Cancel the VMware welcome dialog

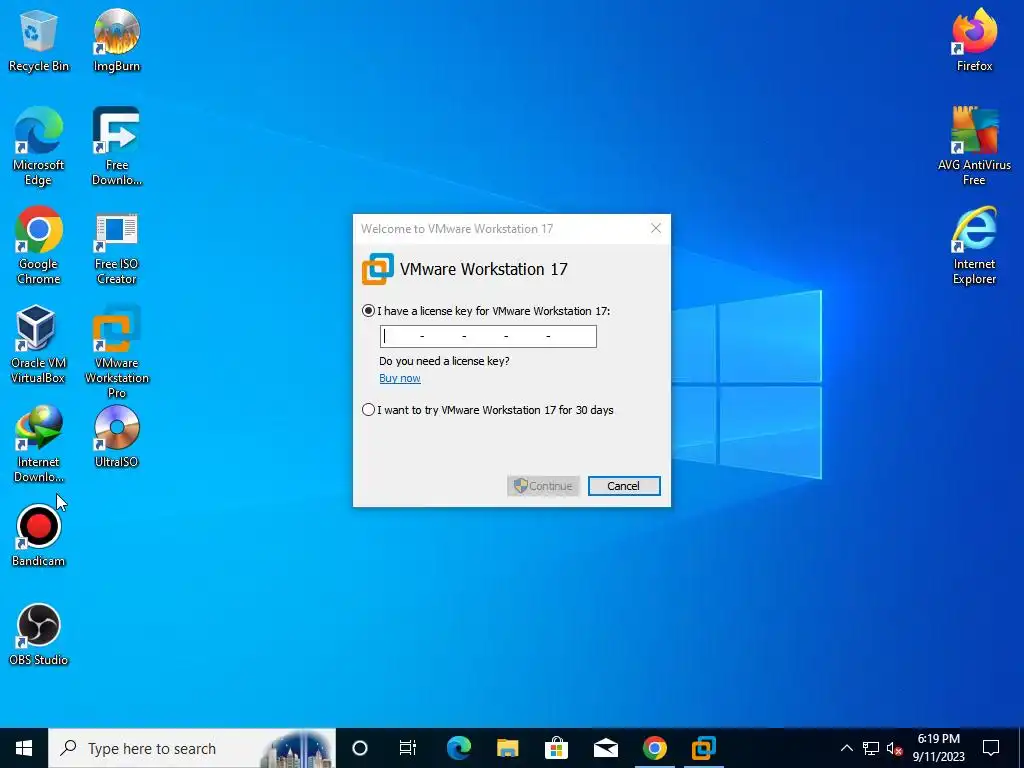coord(624,486)
